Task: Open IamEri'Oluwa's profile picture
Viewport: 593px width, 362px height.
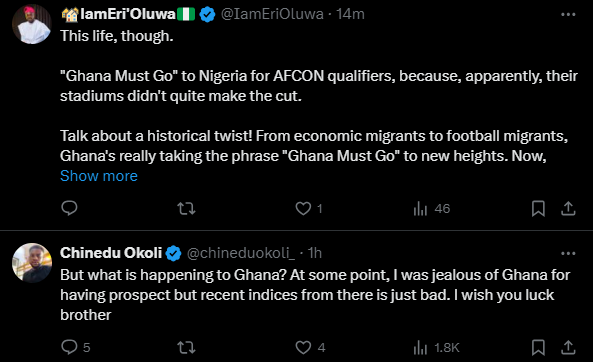Action: pyautogui.click(x=32, y=24)
